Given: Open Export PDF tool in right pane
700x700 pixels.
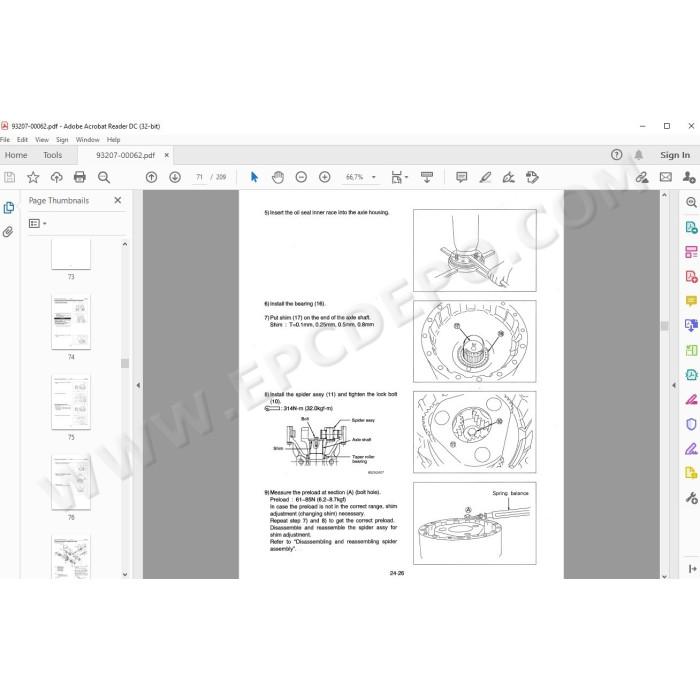Looking at the screenshot, I should coord(691,227).
